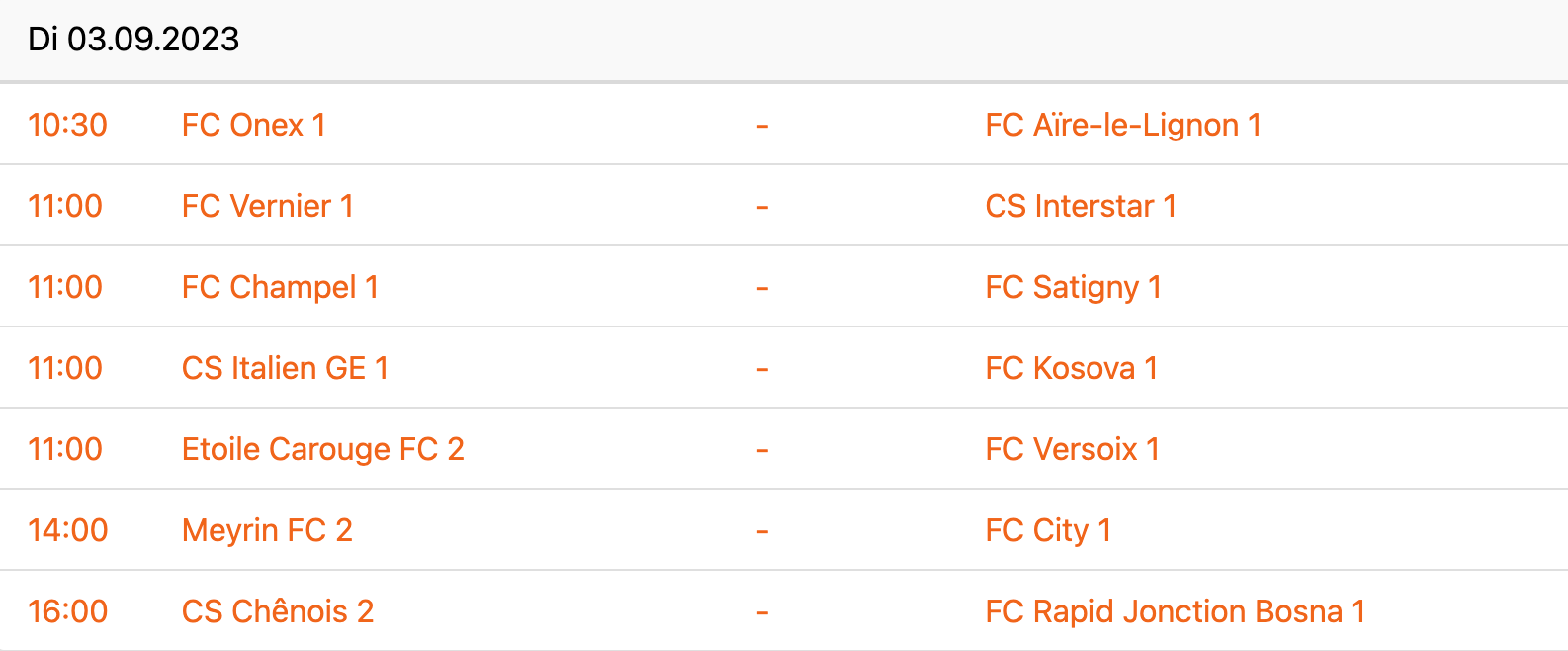1568x651 pixels.
Task: Open the 14:00 match time link
Action: tap(67, 530)
